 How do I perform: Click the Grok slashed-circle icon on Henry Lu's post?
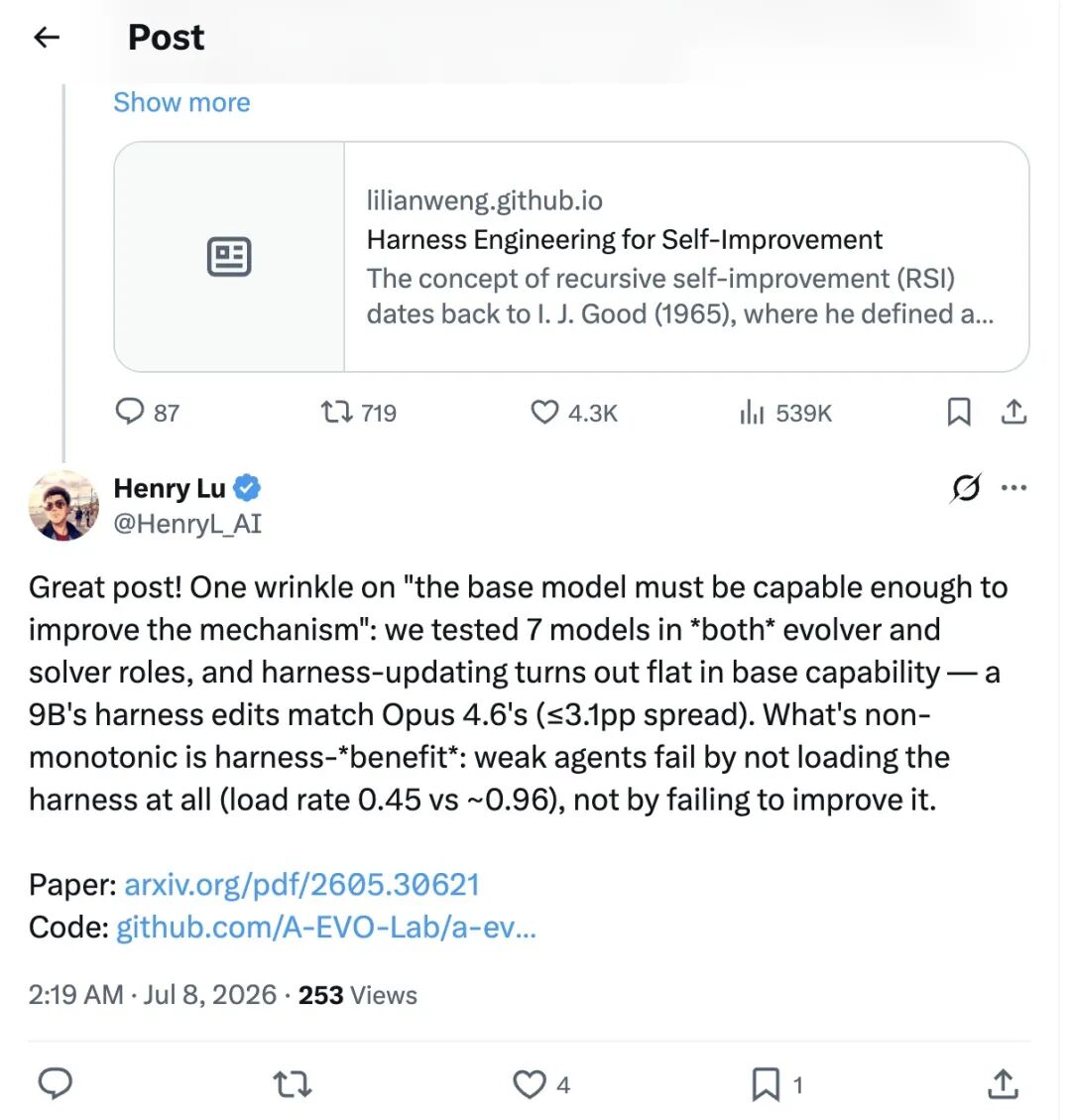pos(966,488)
